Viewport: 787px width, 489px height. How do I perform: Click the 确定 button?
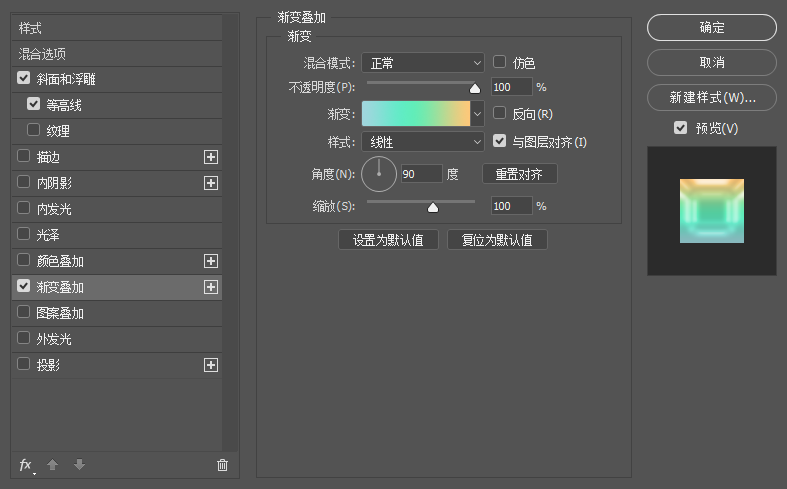coord(712,28)
